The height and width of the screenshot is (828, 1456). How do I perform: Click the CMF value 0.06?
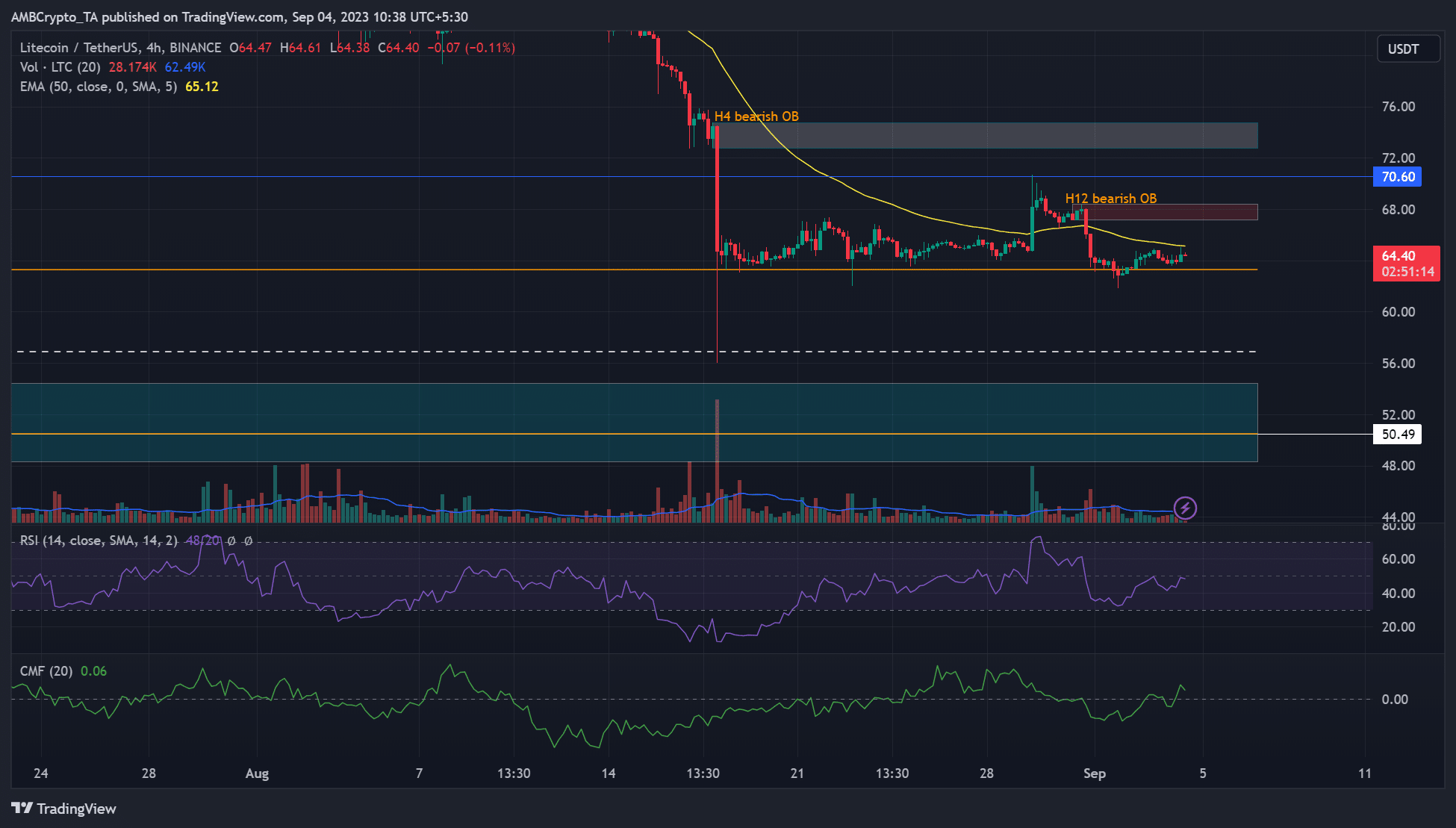tap(93, 671)
